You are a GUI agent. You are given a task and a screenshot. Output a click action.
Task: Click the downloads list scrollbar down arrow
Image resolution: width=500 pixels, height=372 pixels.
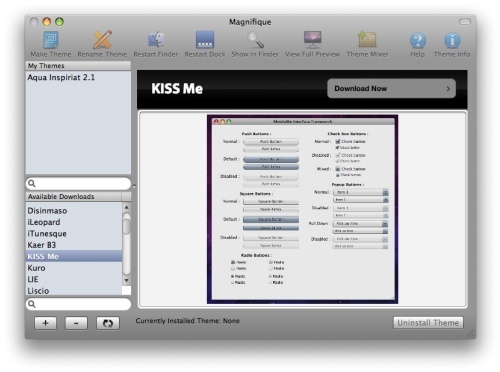click(126, 280)
